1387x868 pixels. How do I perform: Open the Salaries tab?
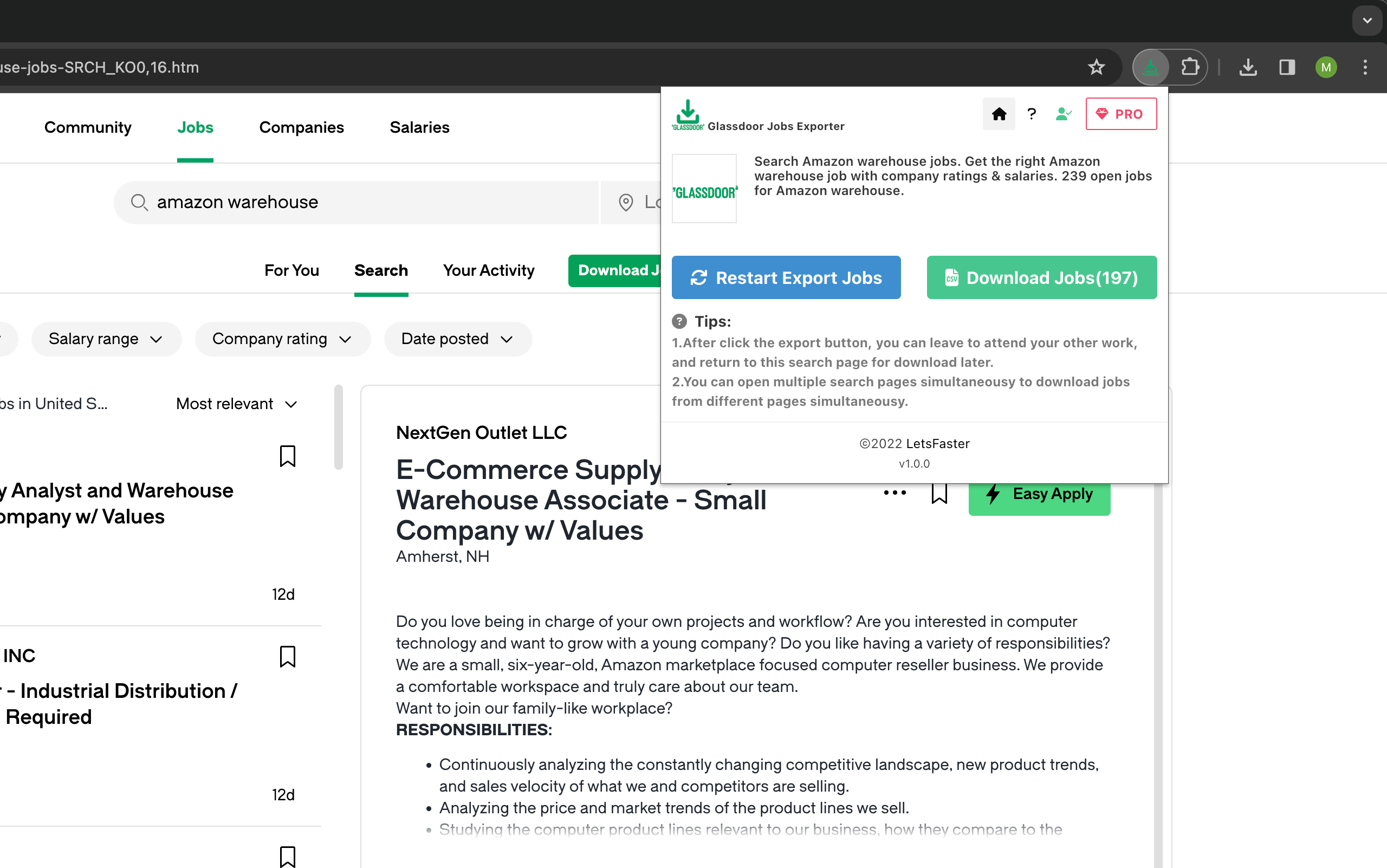(x=420, y=127)
